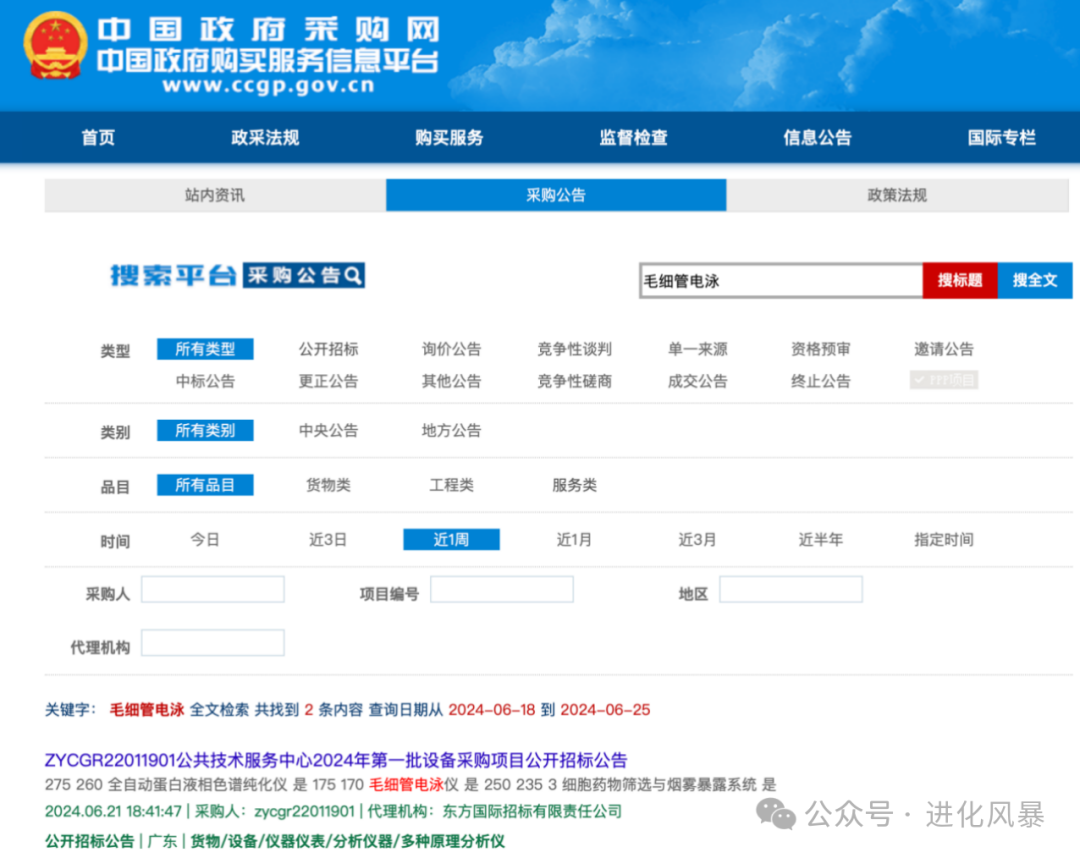
Task: Click the blue 搜全文 button
Action: click(x=1035, y=281)
